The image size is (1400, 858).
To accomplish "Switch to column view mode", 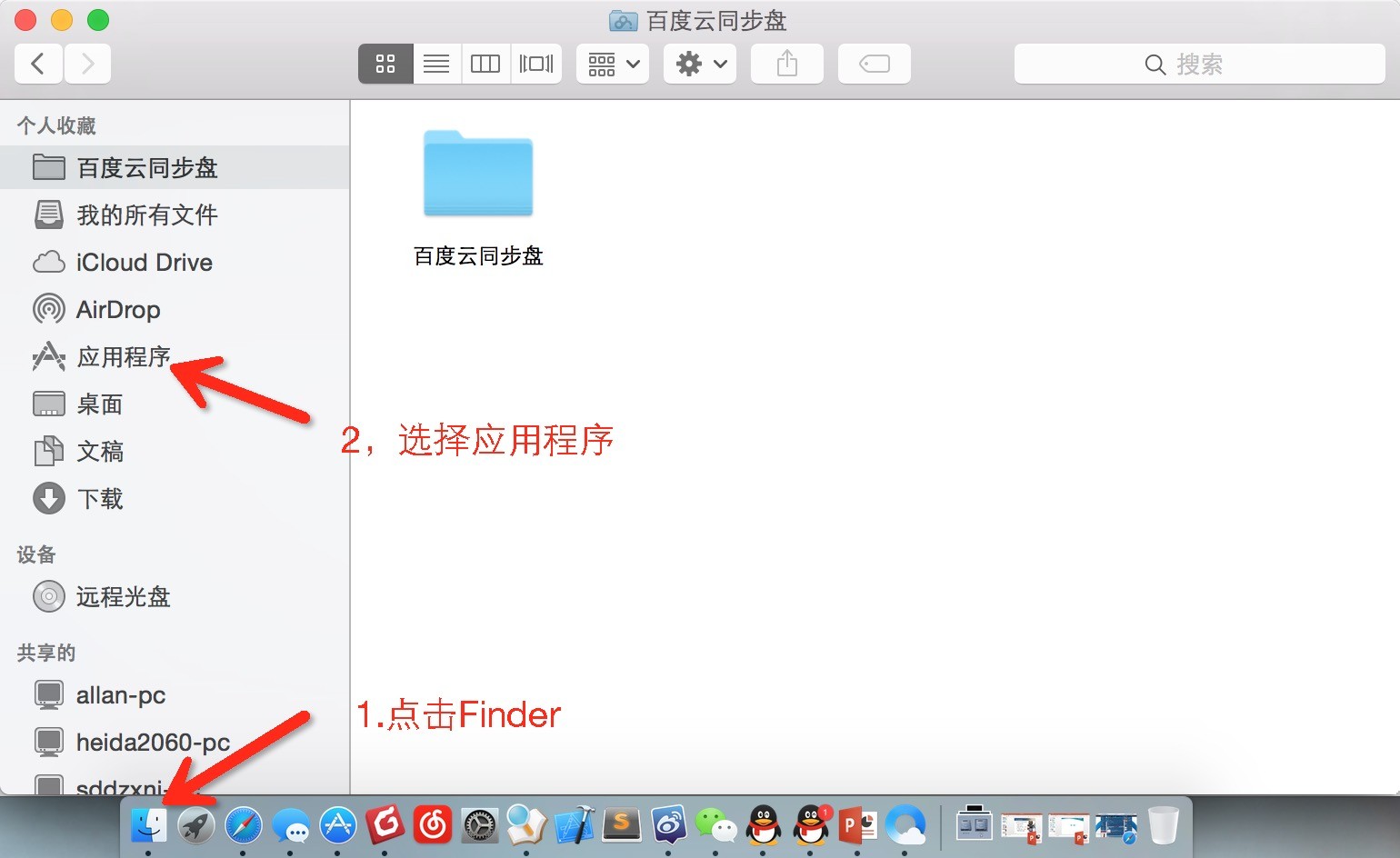I will [x=485, y=64].
